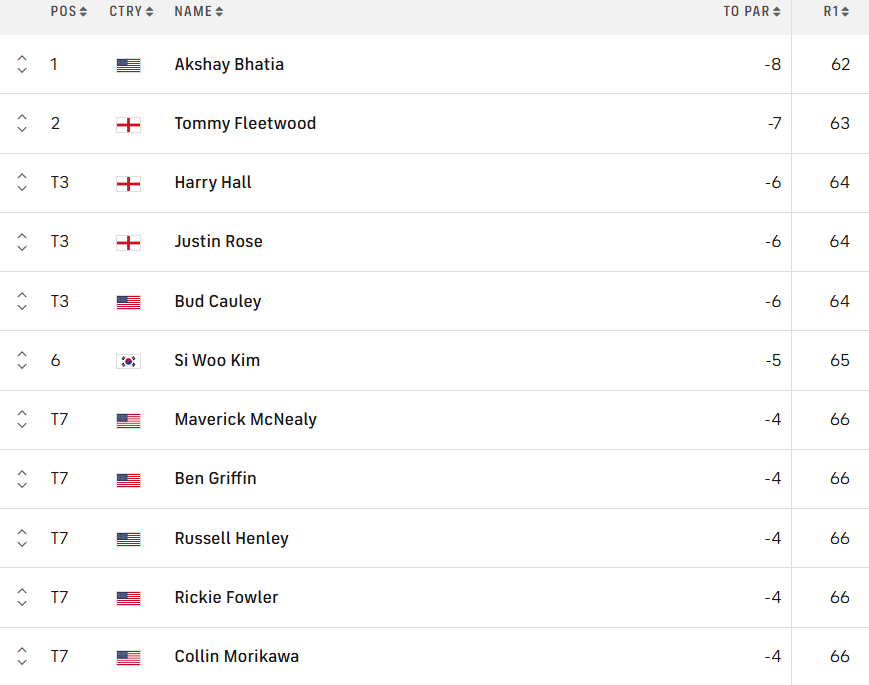Click Si Woo Kim's Korea flag icon

[x=128, y=361]
